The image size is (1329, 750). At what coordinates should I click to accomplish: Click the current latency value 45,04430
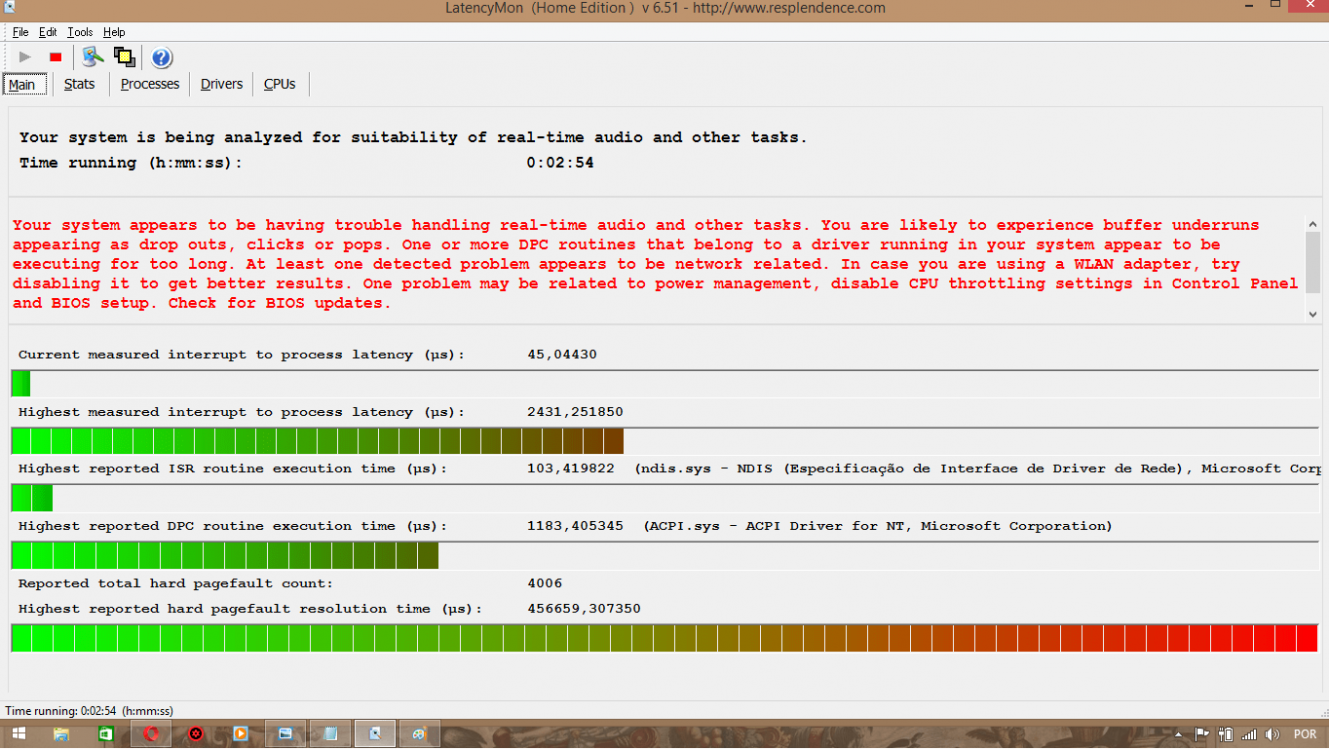pyautogui.click(x=562, y=355)
